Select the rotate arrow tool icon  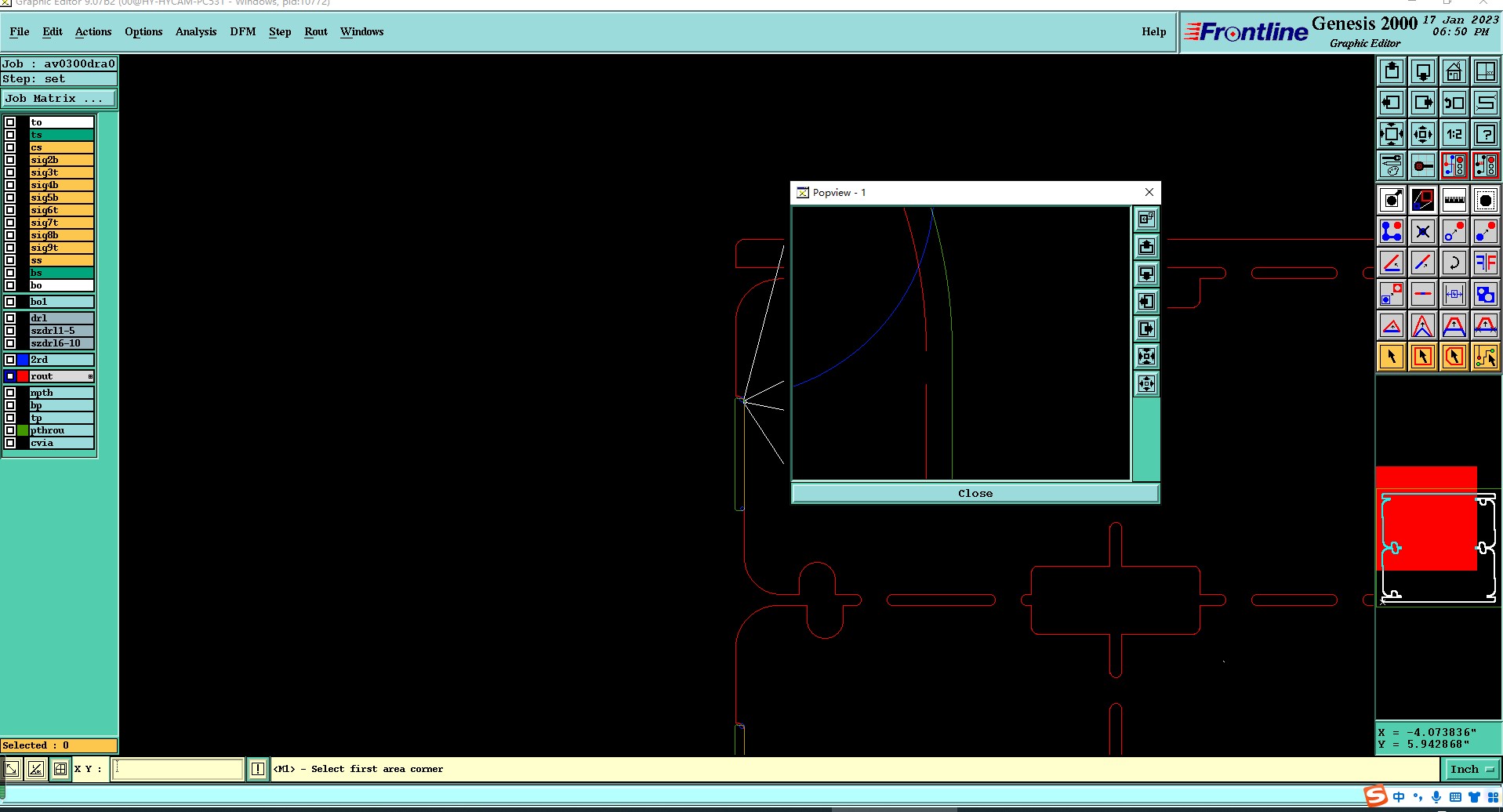pyautogui.click(x=1454, y=263)
